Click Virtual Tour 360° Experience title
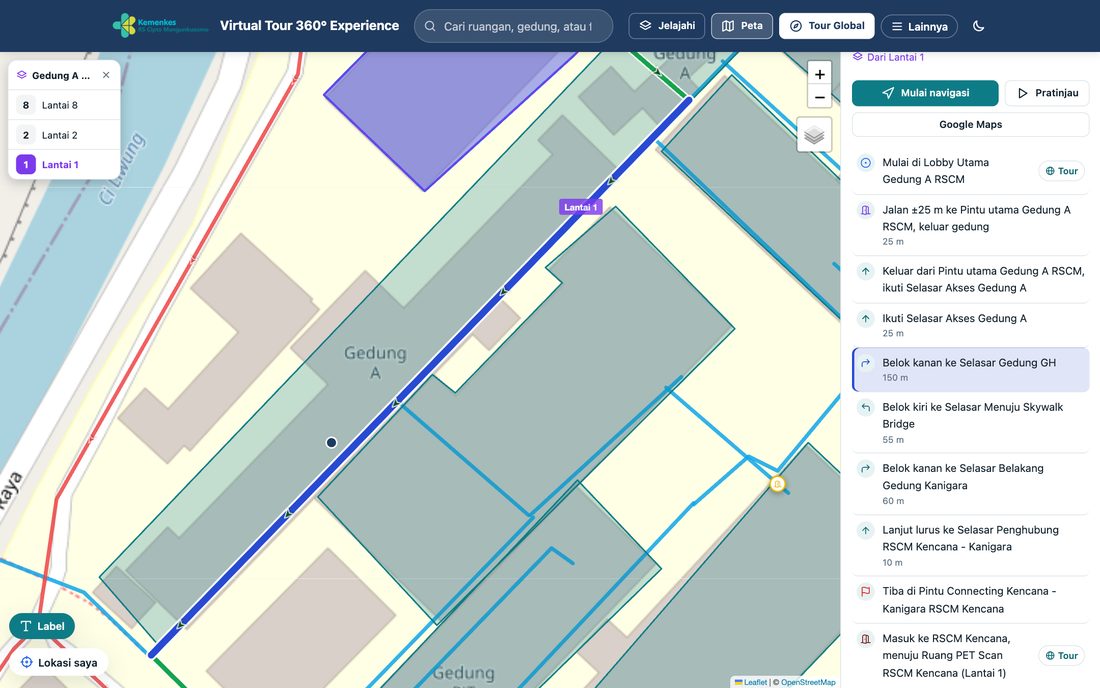Viewport: 1100px width, 688px height. click(309, 25)
